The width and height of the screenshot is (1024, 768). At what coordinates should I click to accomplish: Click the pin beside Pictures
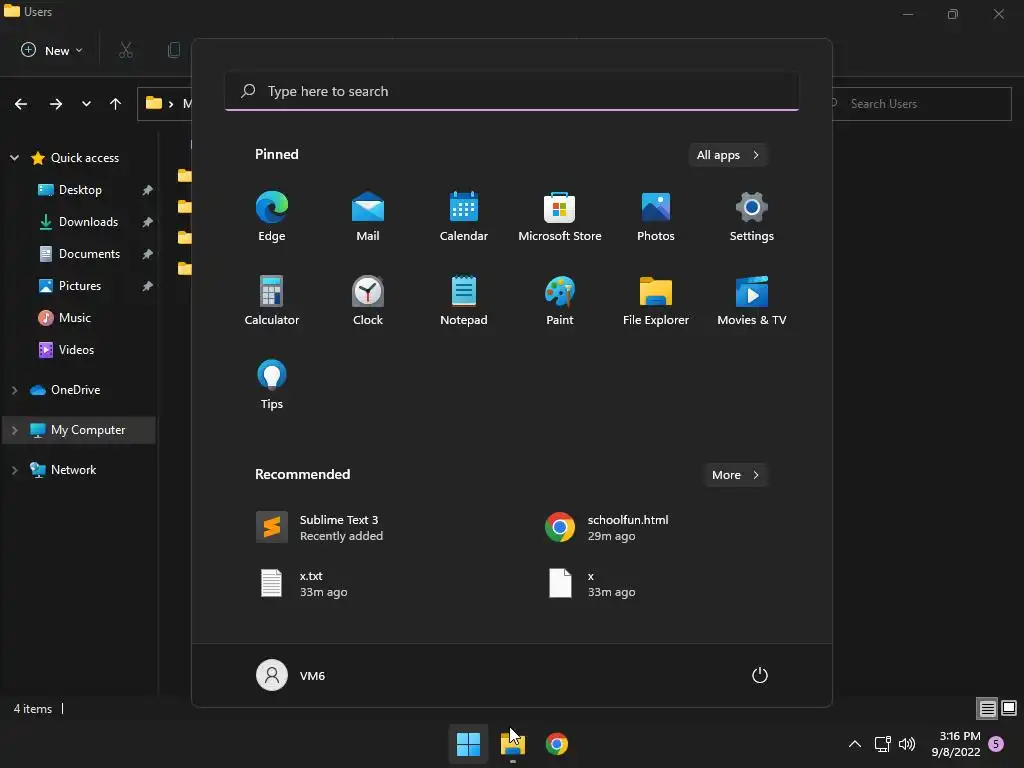click(148, 286)
